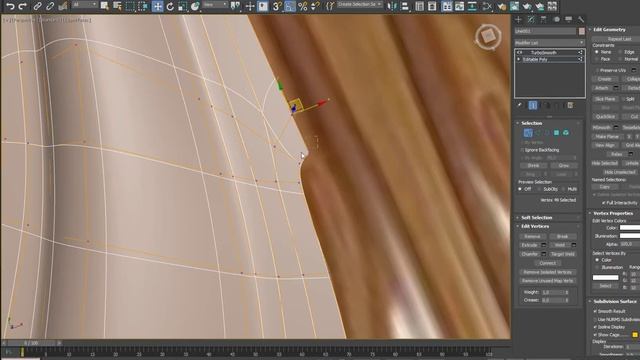Toggle Window/Crossing selection mode

click(143, 6)
